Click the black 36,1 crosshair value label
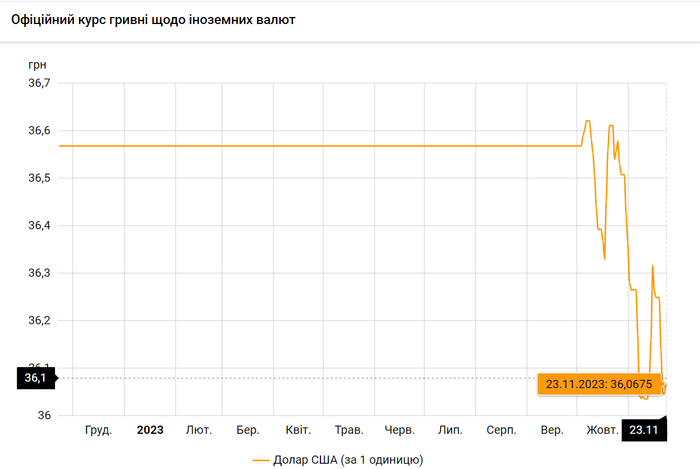 [x=35, y=378]
